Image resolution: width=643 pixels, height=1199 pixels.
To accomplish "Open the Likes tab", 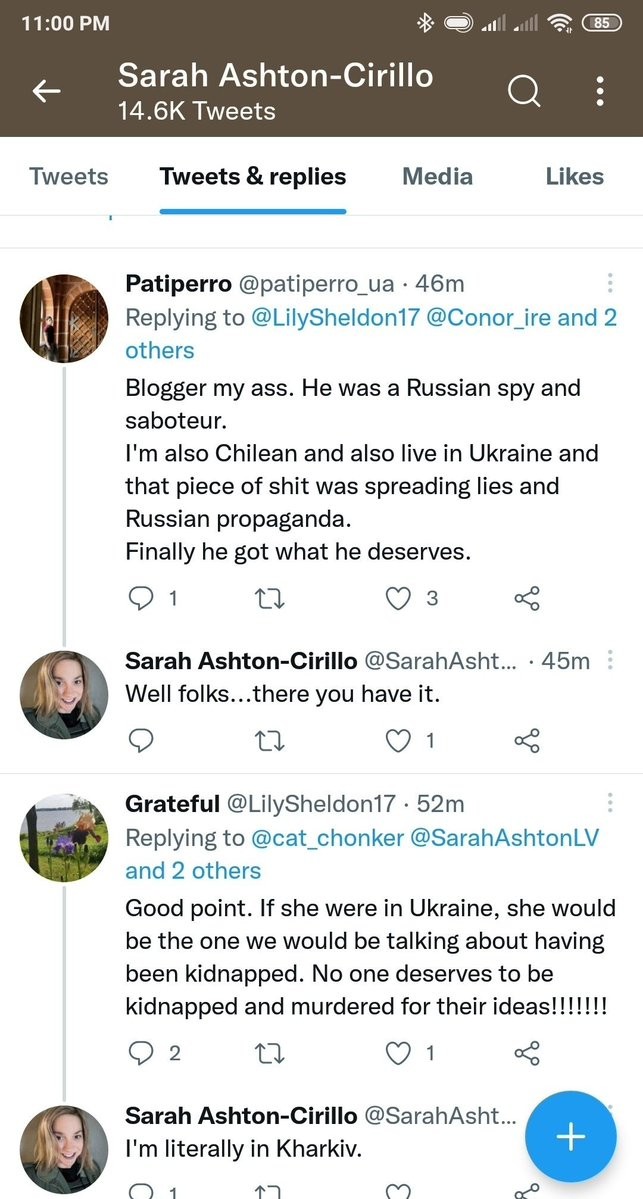I will pyautogui.click(x=574, y=177).
